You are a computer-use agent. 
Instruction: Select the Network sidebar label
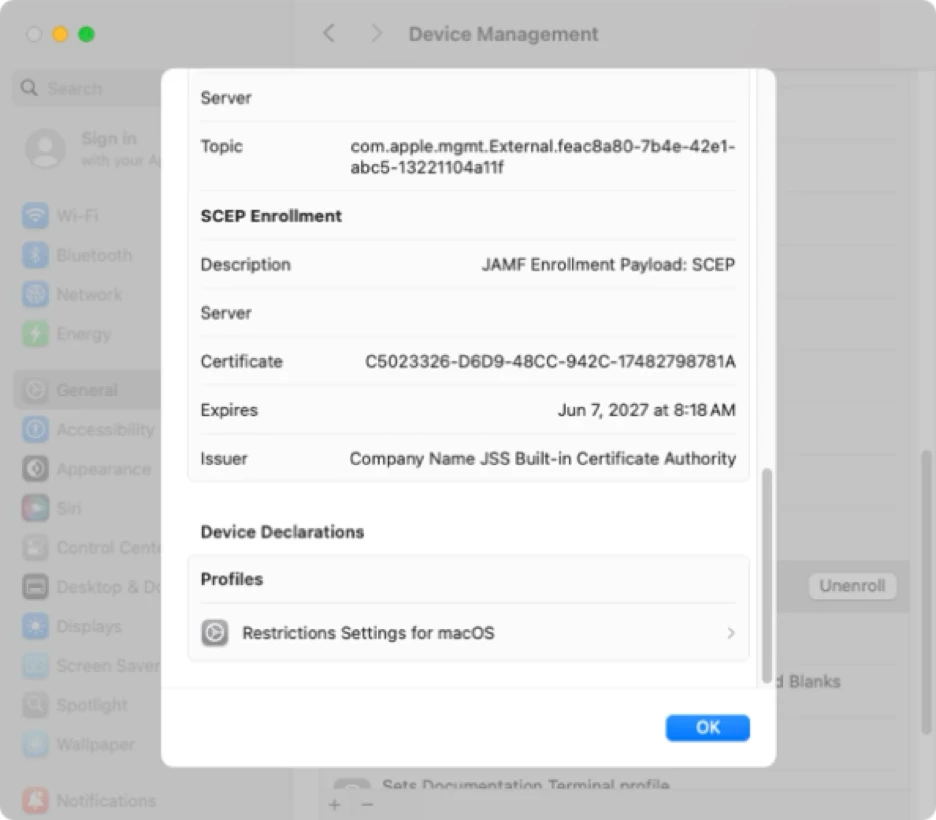point(90,294)
